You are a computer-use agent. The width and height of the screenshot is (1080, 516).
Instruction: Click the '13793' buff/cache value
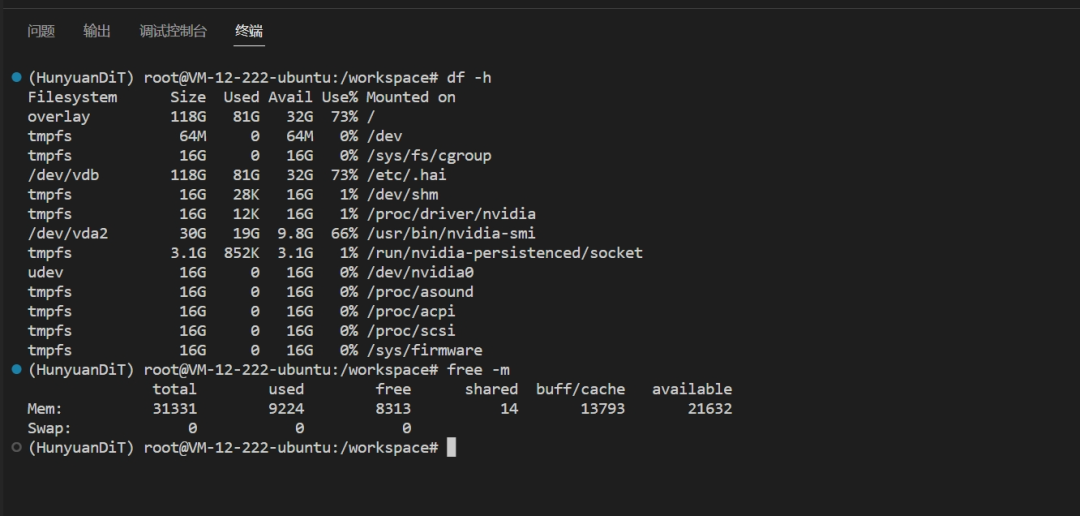(603, 409)
